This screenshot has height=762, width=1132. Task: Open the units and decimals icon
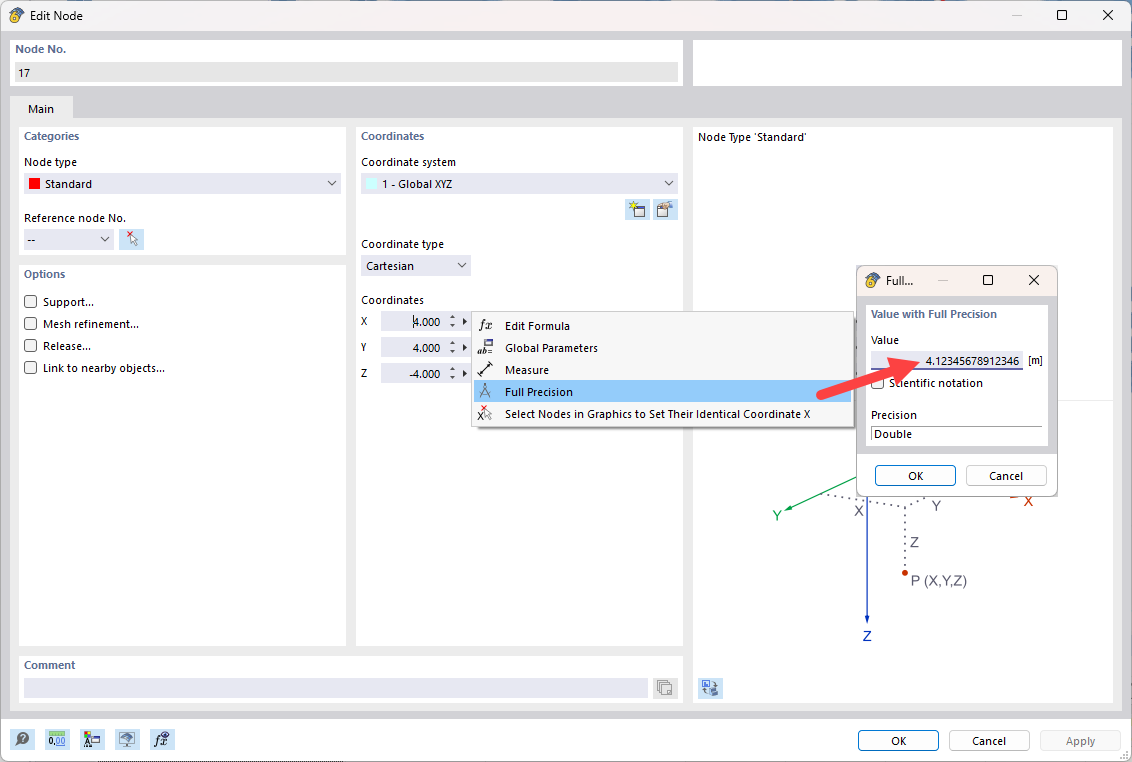click(58, 739)
